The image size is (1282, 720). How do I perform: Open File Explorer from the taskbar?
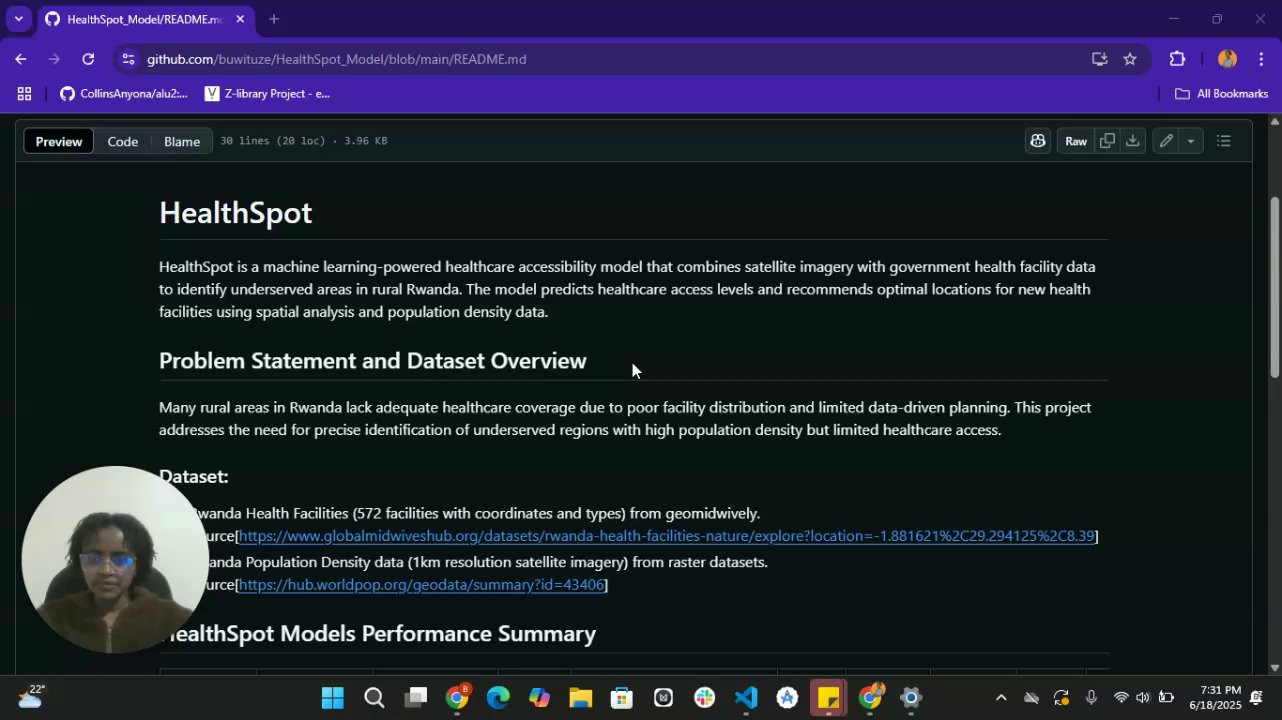581,698
